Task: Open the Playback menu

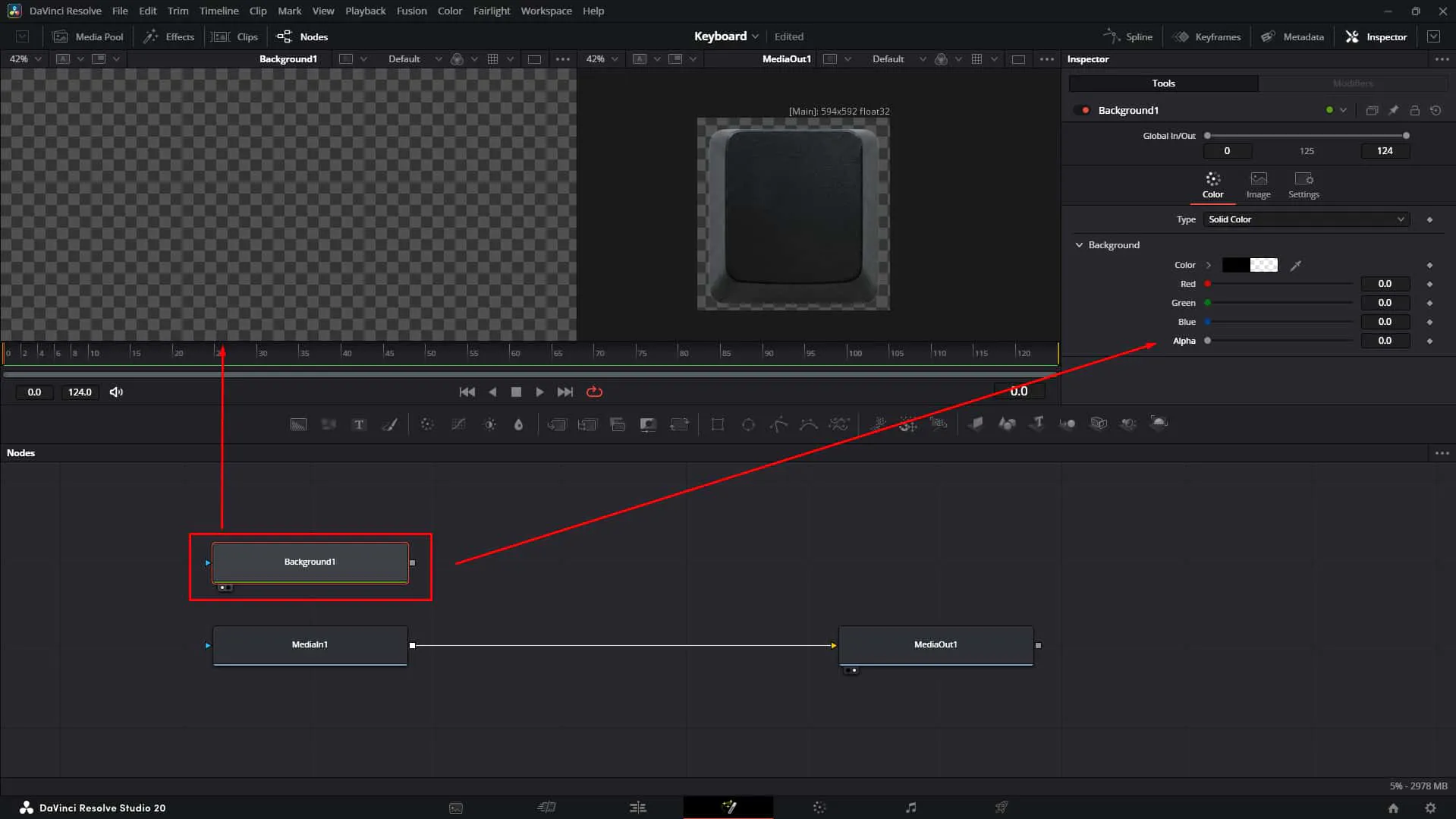Action: 365,11
